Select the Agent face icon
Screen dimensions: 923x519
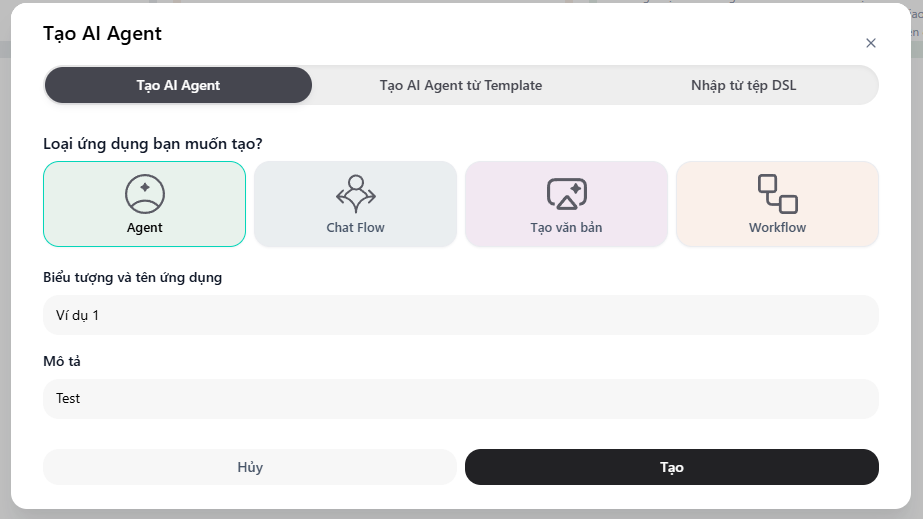(145, 193)
